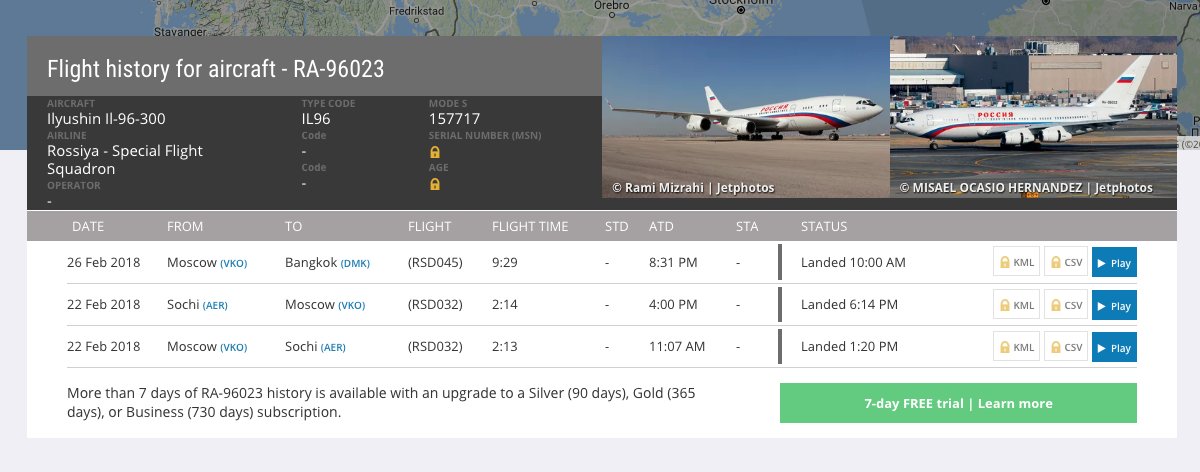Click the DATE column header
Image resolution: width=1200 pixels, height=472 pixels.
click(88, 227)
